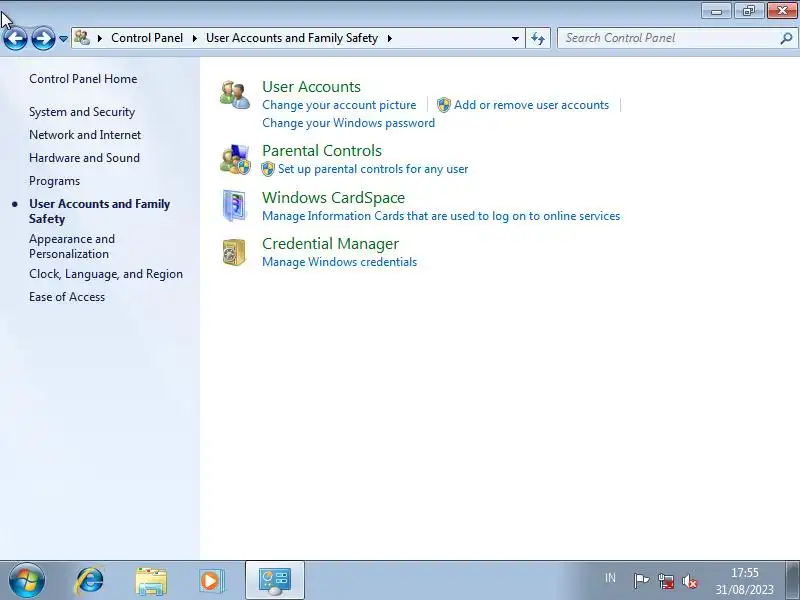This screenshot has width=800, height=600.
Task: Click the Back navigation arrow
Action: pyautogui.click(x=15, y=38)
